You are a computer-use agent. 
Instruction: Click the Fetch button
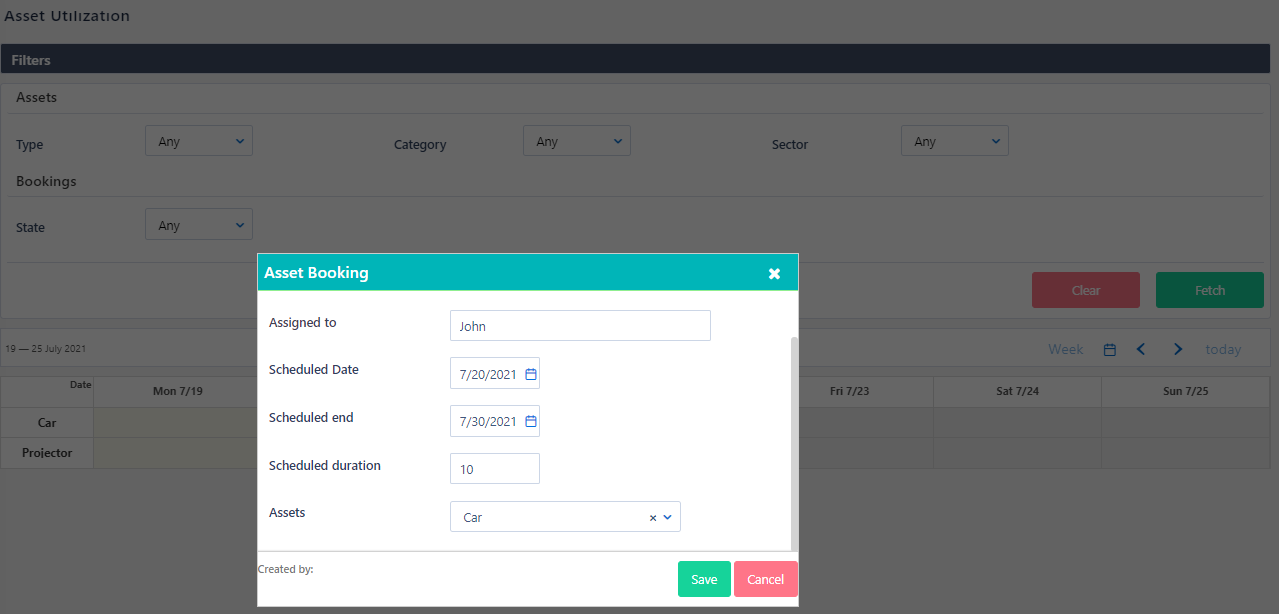pos(1209,290)
